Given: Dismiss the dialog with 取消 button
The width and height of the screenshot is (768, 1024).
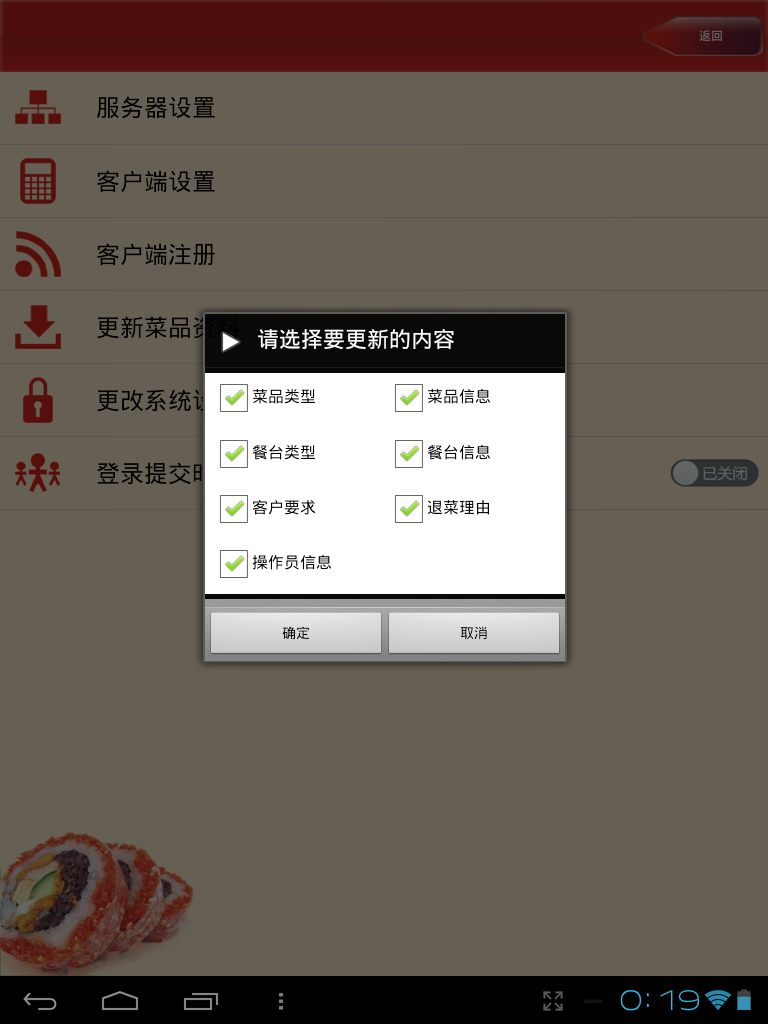Looking at the screenshot, I should 474,633.
